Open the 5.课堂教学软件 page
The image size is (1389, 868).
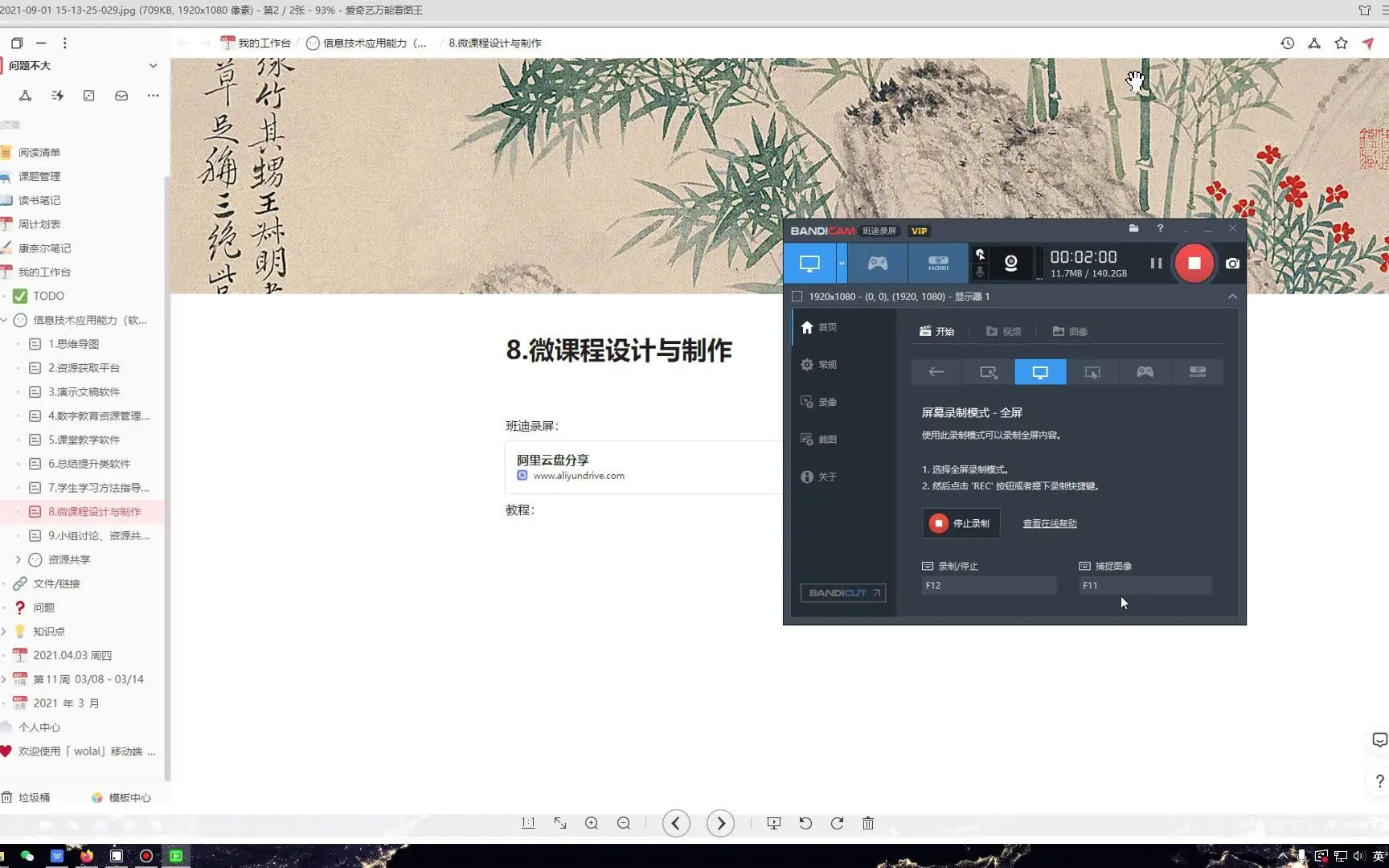[x=82, y=440]
